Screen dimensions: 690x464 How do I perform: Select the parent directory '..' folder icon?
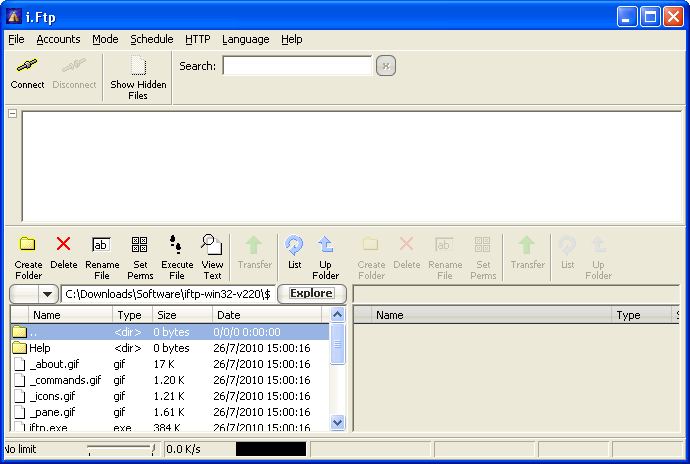pos(19,331)
